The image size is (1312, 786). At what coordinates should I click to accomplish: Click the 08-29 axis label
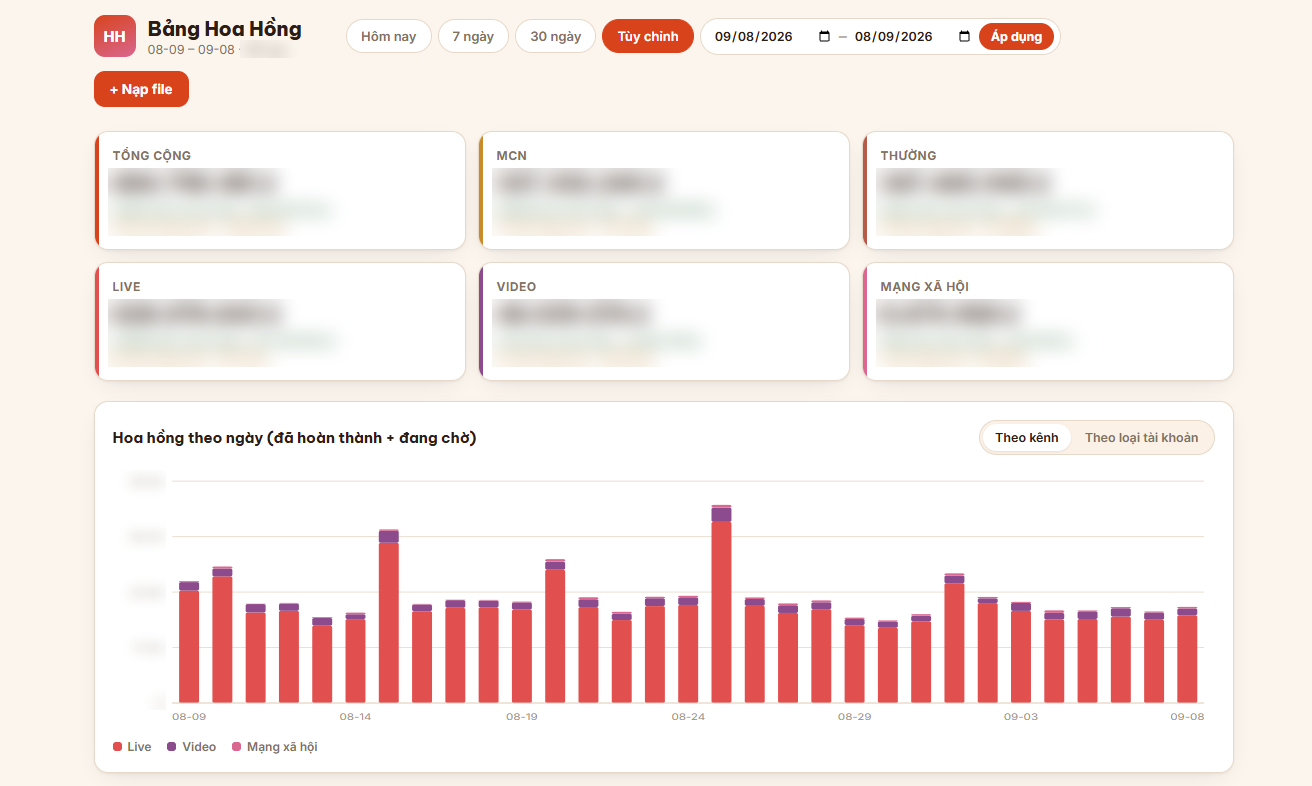click(x=854, y=717)
